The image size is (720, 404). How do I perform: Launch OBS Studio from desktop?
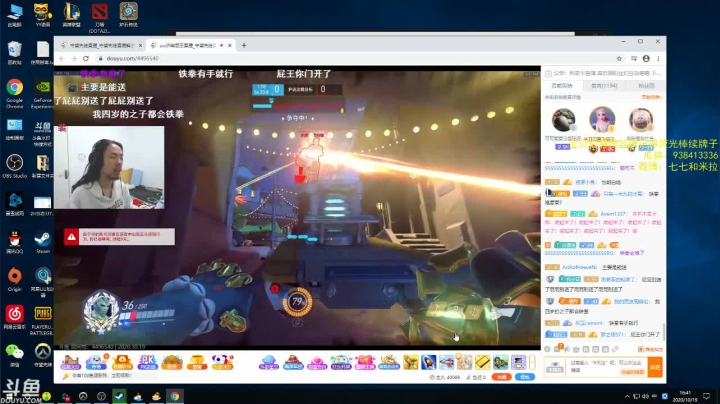[15, 166]
